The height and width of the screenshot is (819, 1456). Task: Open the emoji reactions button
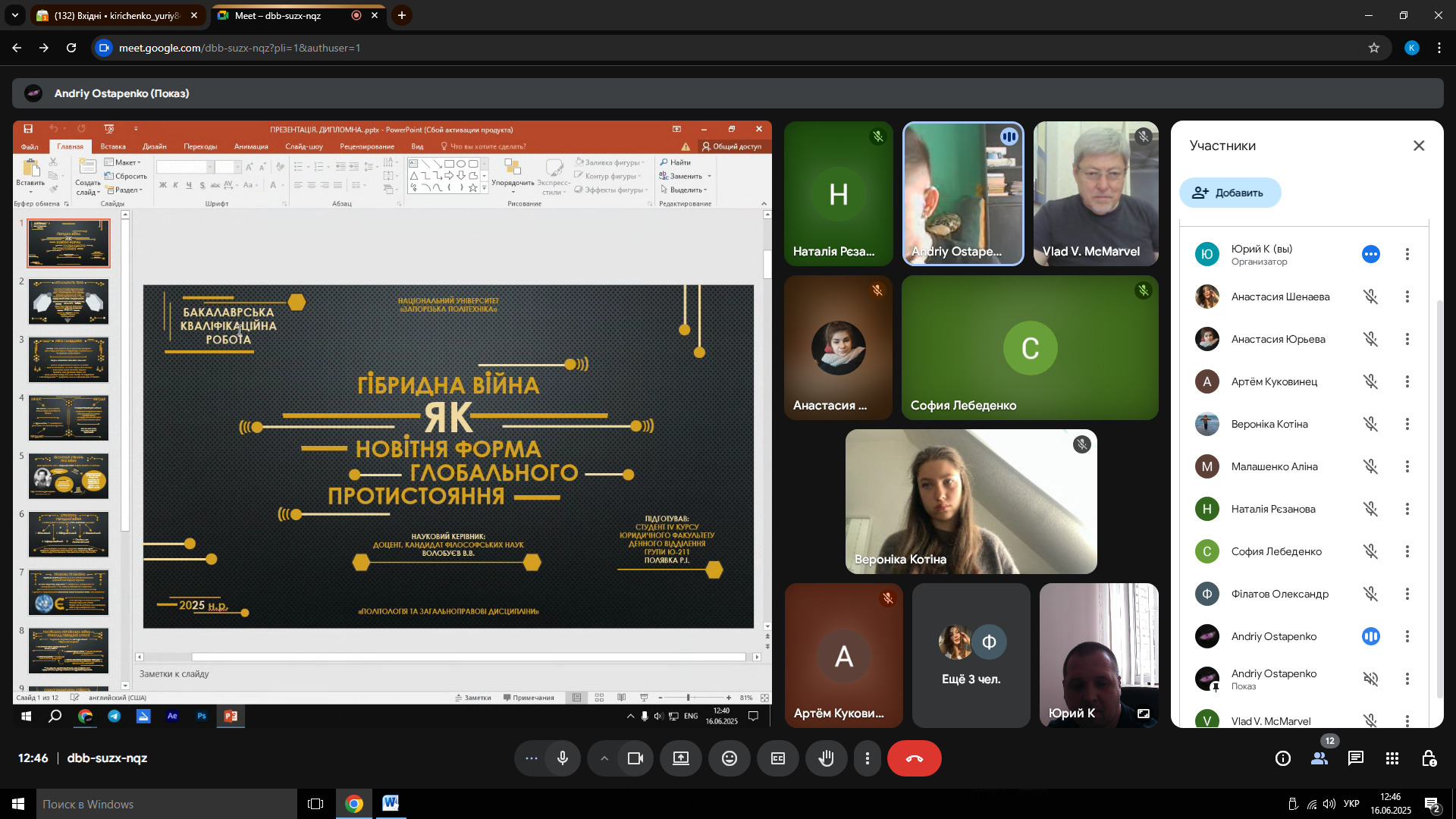(729, 758)
